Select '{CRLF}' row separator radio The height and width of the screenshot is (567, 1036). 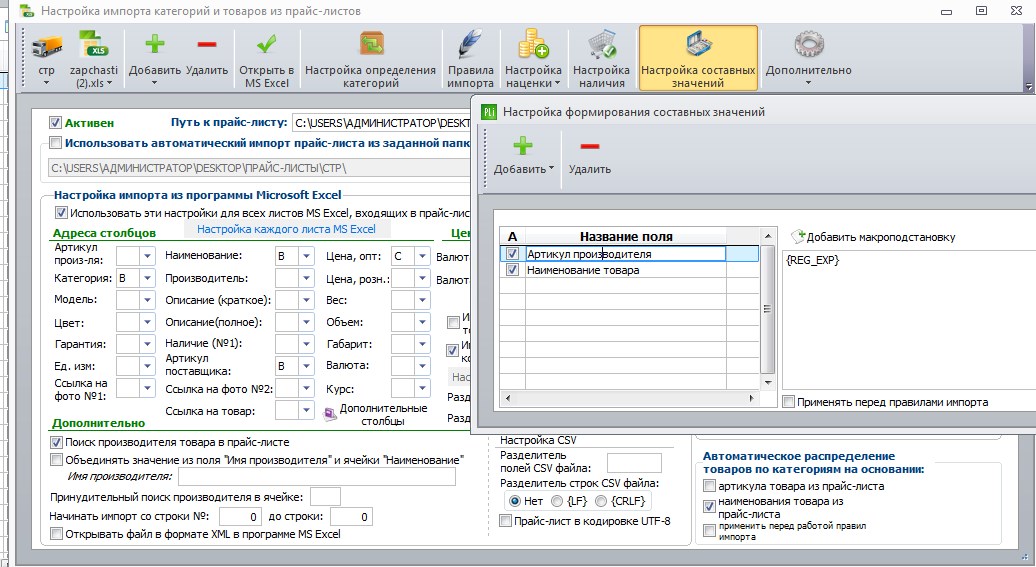point(601,501)
